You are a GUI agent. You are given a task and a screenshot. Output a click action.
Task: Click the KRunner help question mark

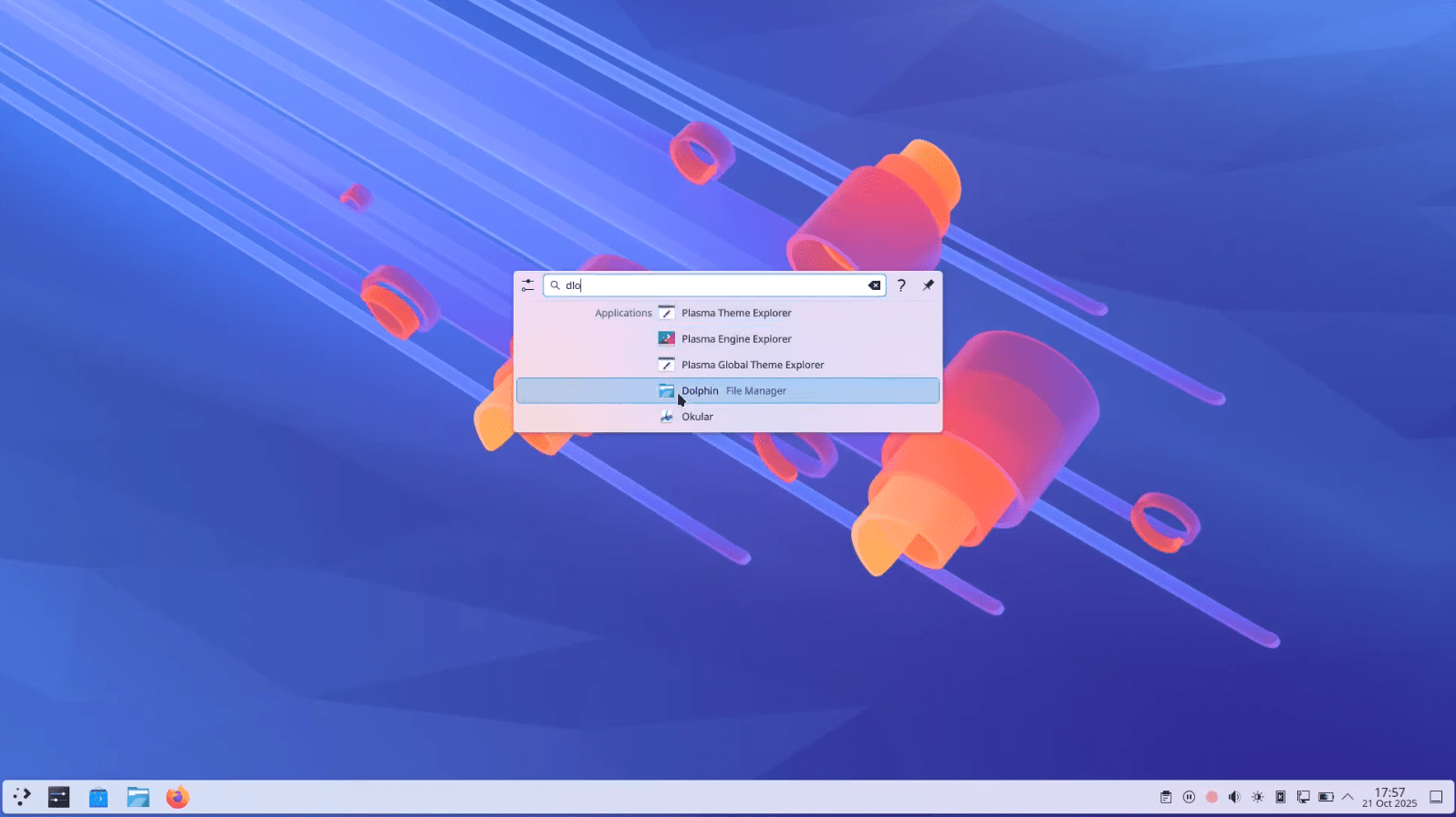coord(901,285)
